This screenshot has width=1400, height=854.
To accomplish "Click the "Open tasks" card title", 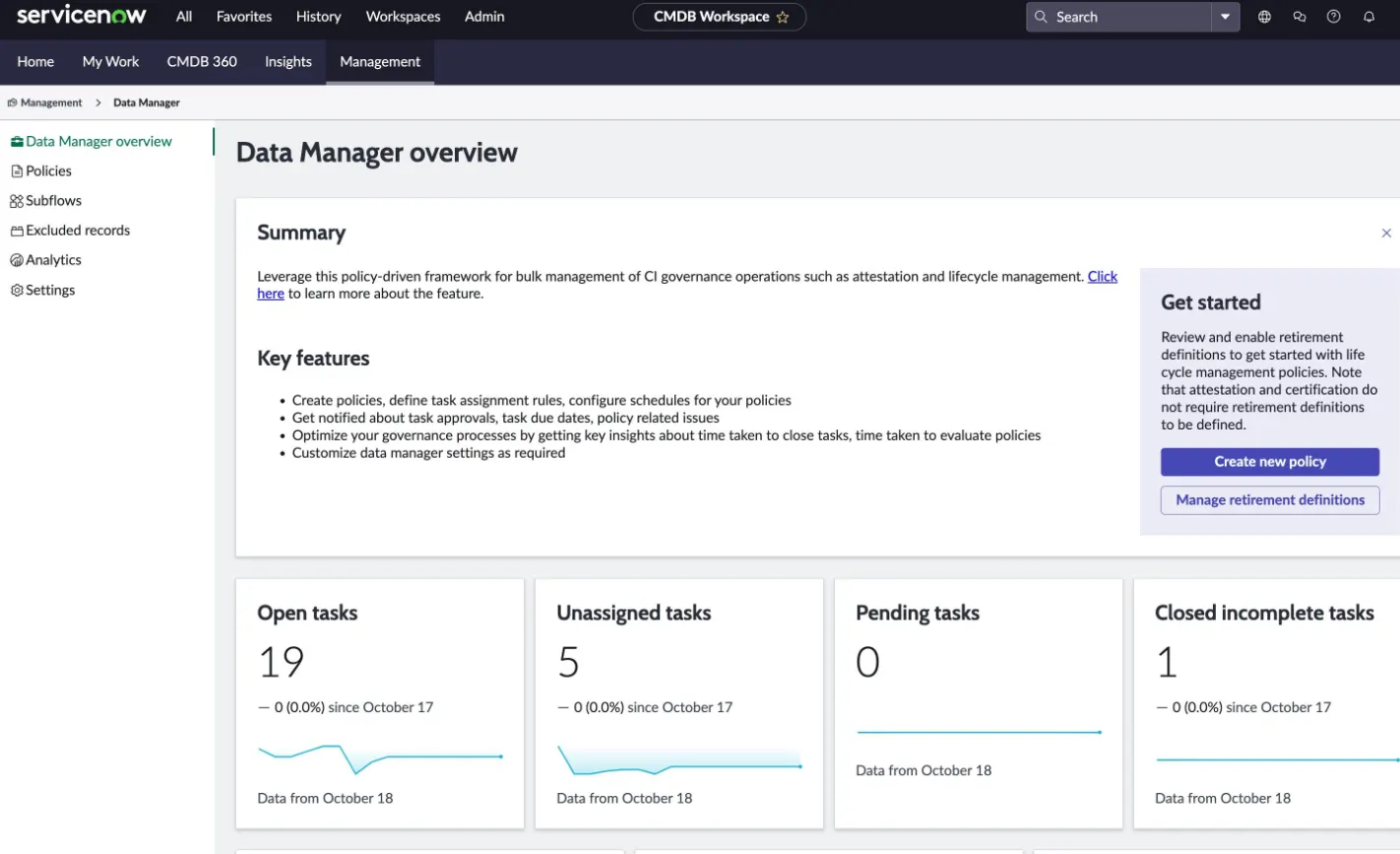I will tap(307, 613).
